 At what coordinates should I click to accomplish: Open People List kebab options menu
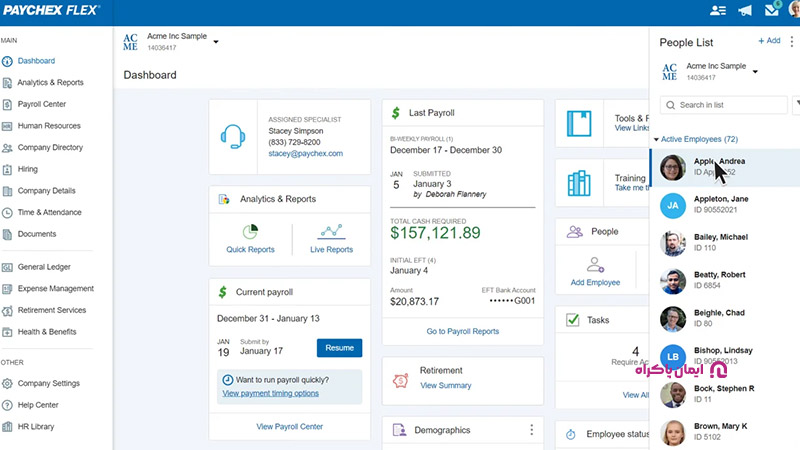(x=792, y=41)
